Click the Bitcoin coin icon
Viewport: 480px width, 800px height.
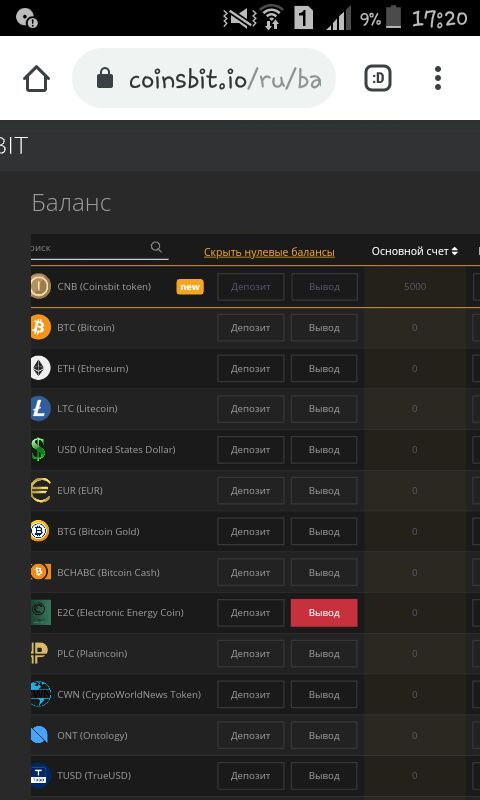[x=40, y=327]
